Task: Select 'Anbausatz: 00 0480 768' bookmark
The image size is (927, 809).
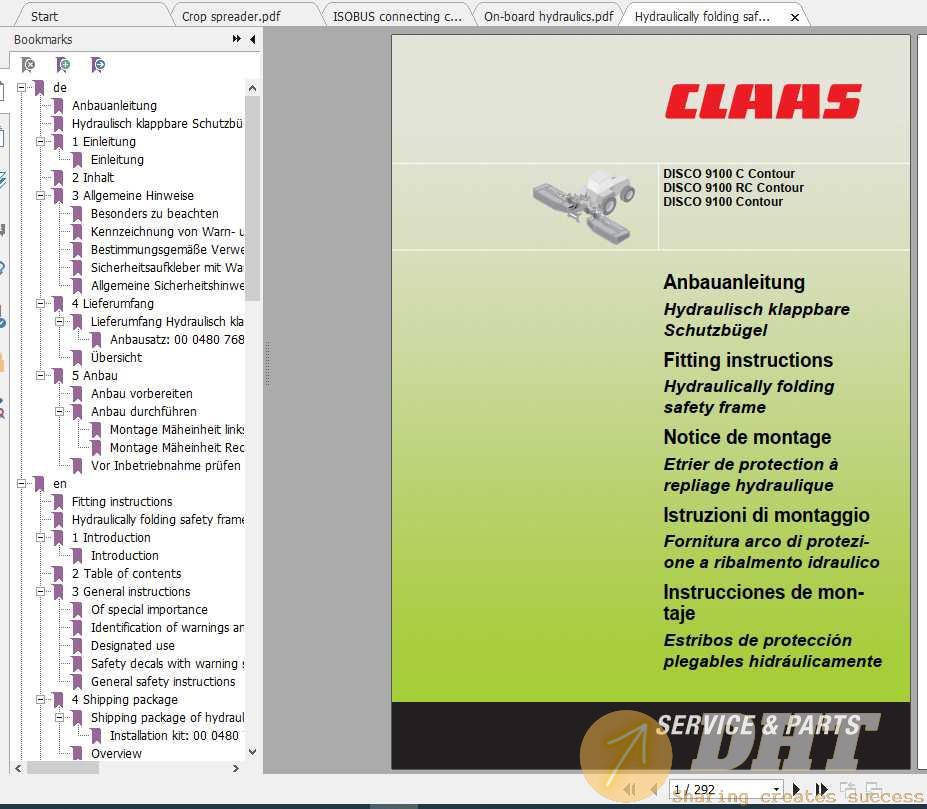Action: (x=177, y=339)
